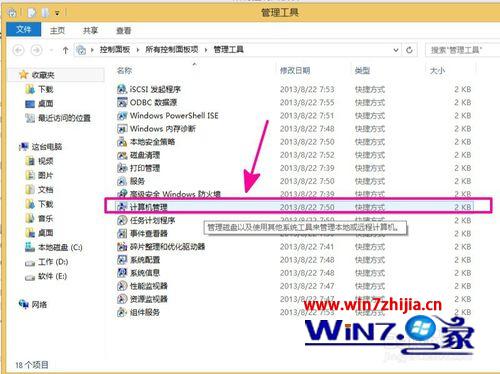The width and height of the screenshot is (500, 374).
Task: Open 下载 under 收藏夹
Action: click(x=46, y=89)
